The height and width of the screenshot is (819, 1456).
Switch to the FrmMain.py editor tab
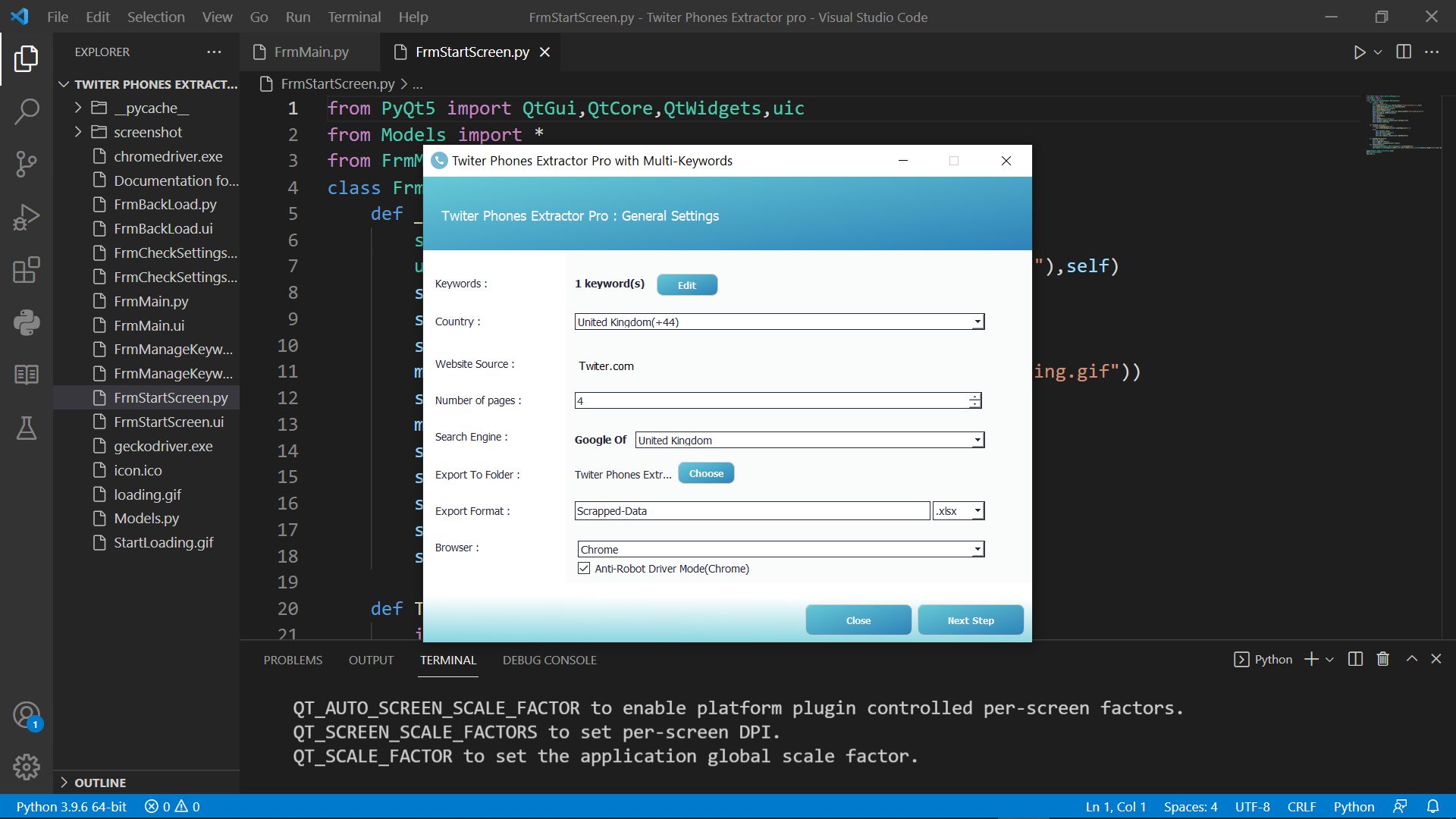pyautogui.click(x=309, y=52)
